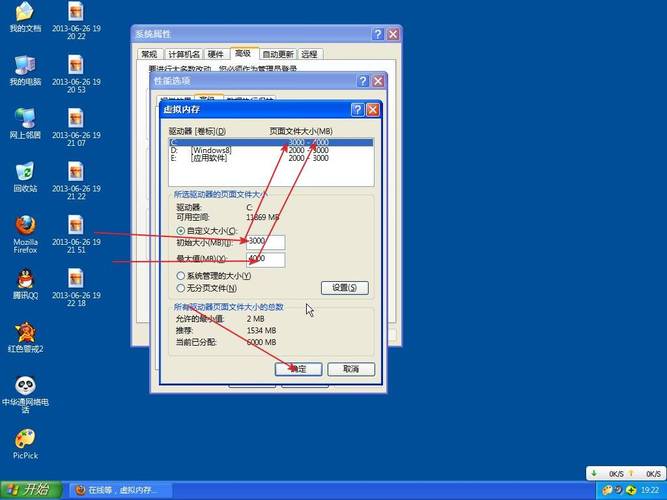Screen dimensions: 667x500
Task: Select the 无分页文件 radio option
Action: pos(180,288)
